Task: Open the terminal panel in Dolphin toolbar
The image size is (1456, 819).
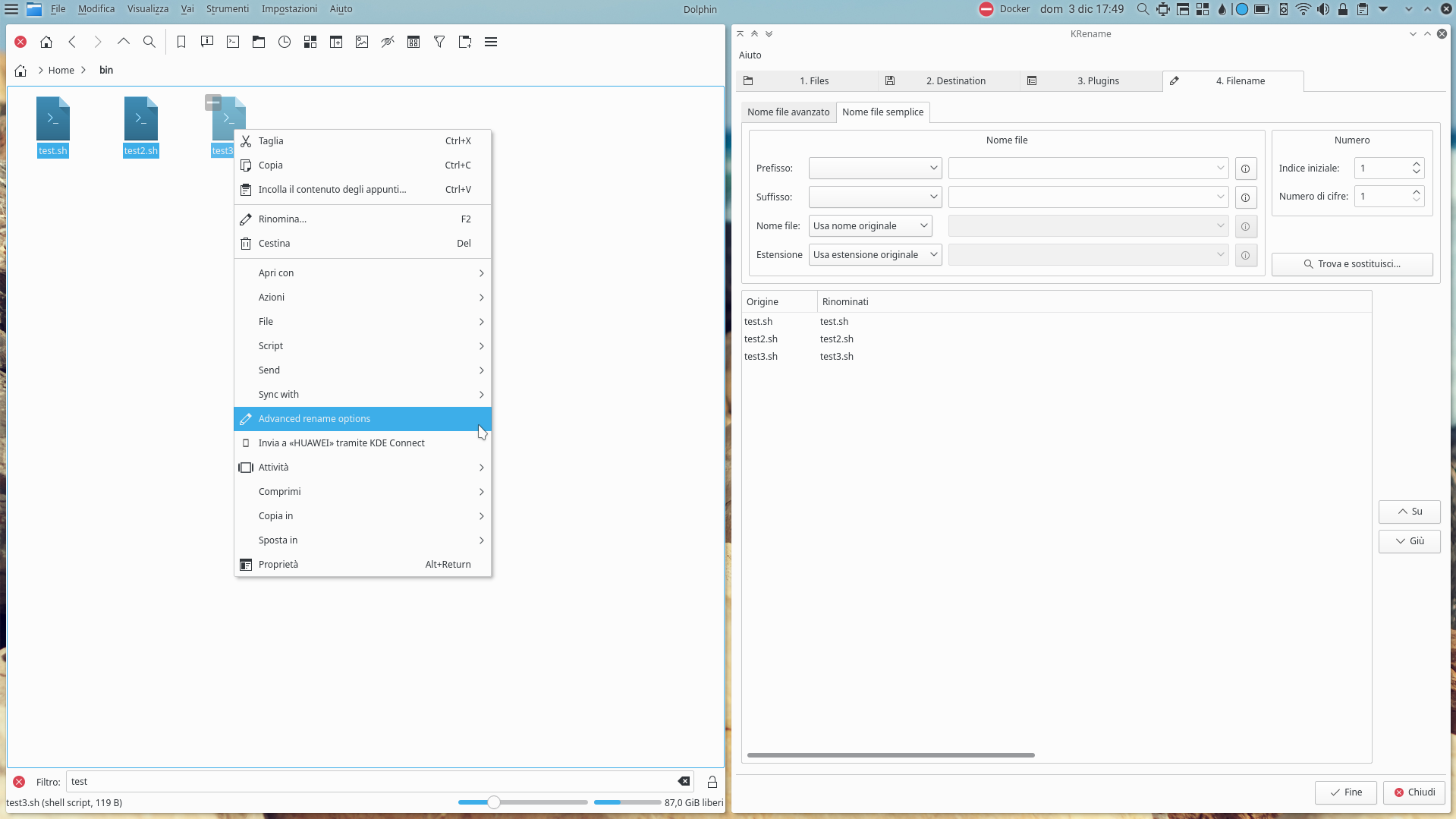Action: pos(233,42)
